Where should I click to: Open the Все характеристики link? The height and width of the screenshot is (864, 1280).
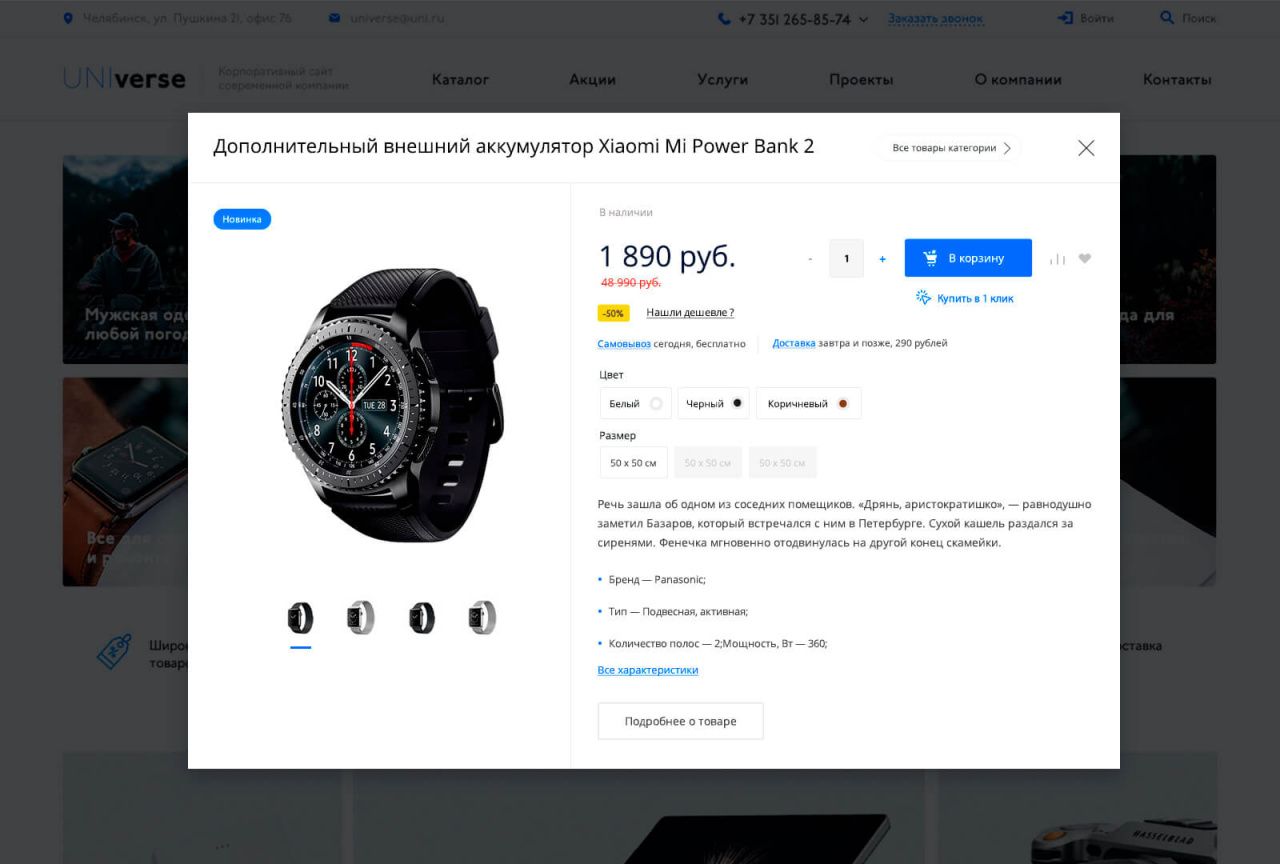(648, 670)
